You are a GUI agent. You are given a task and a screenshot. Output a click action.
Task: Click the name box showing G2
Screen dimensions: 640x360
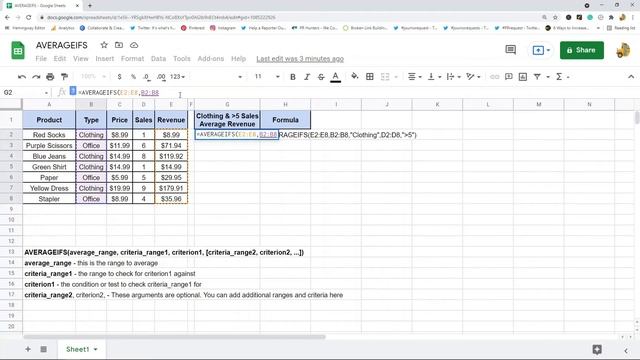coord(25,93)
